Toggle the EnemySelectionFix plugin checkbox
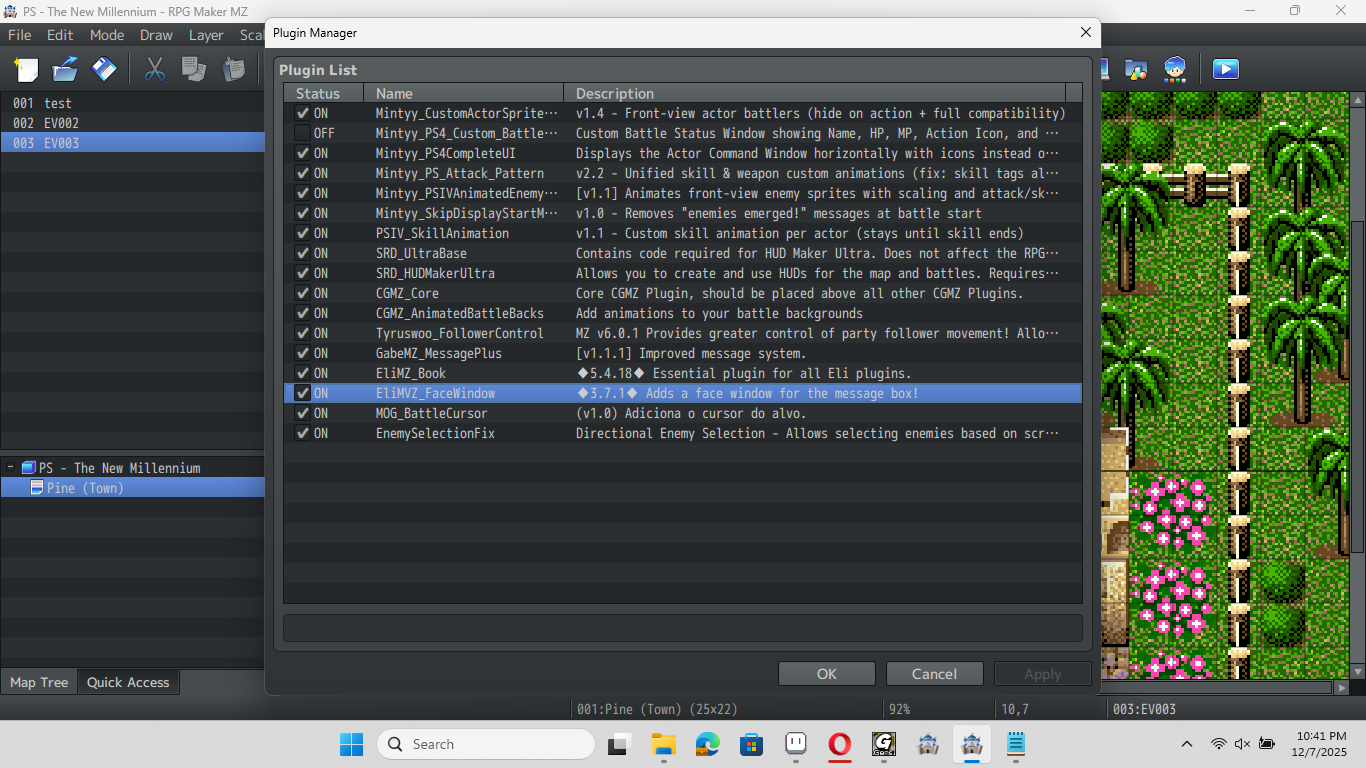 [302, 433]
